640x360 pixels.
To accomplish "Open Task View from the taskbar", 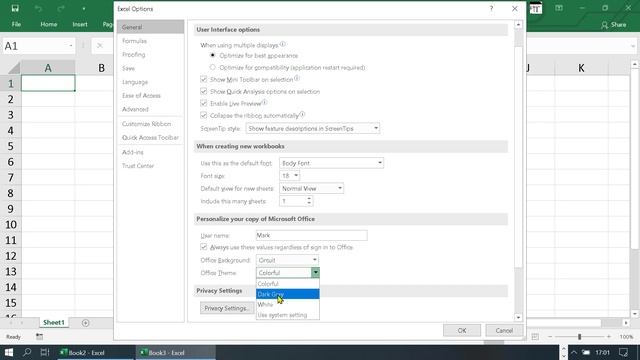I will (x=45, y=352).
